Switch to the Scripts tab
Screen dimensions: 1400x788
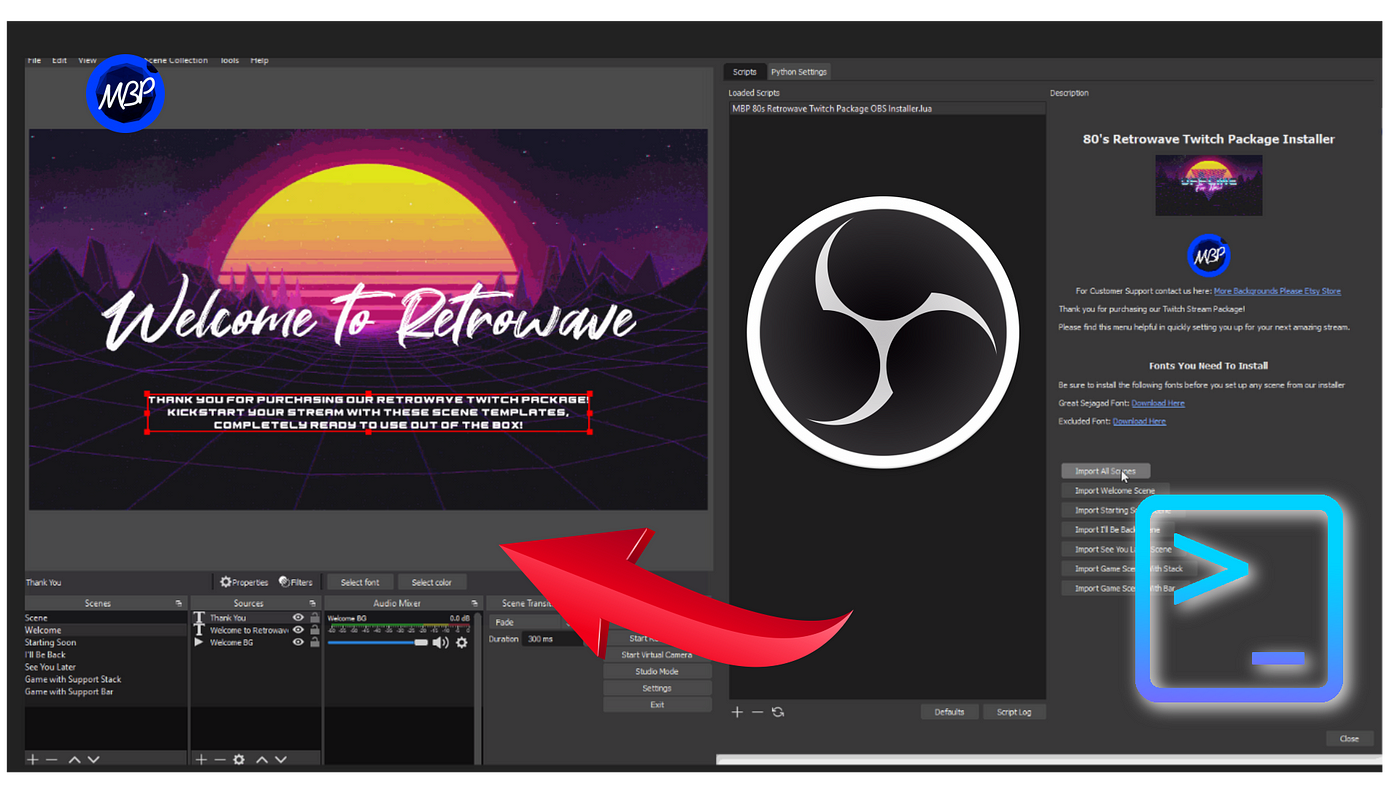tap(745, 72)
